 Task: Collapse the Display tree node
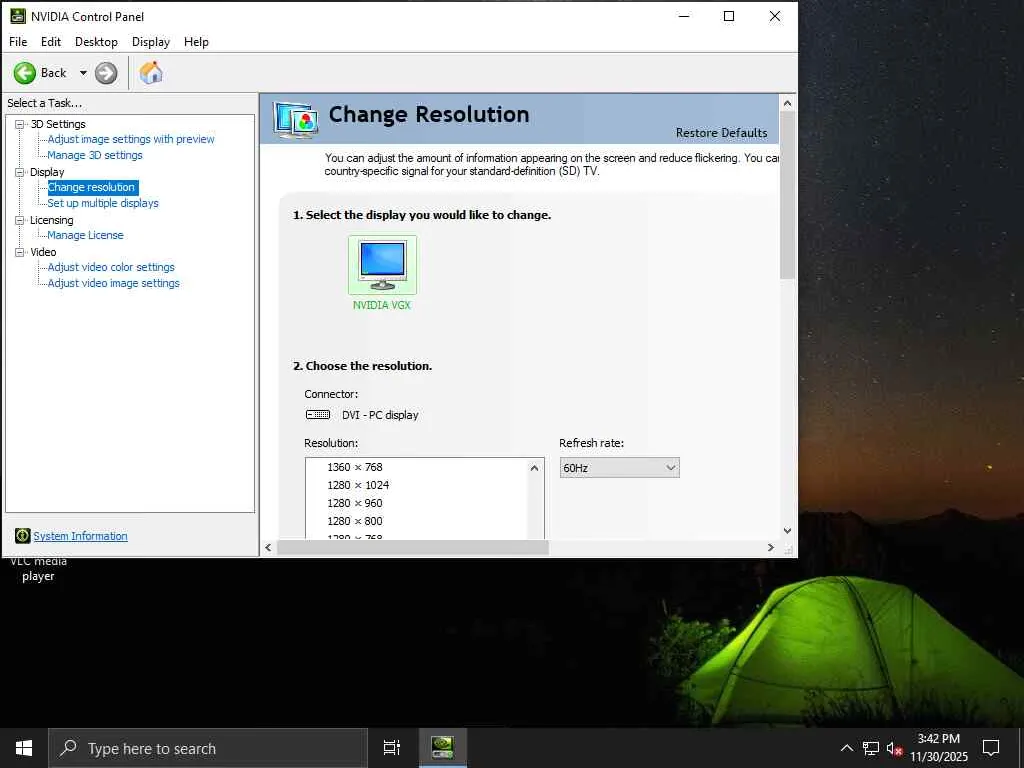tap(20, 172)
